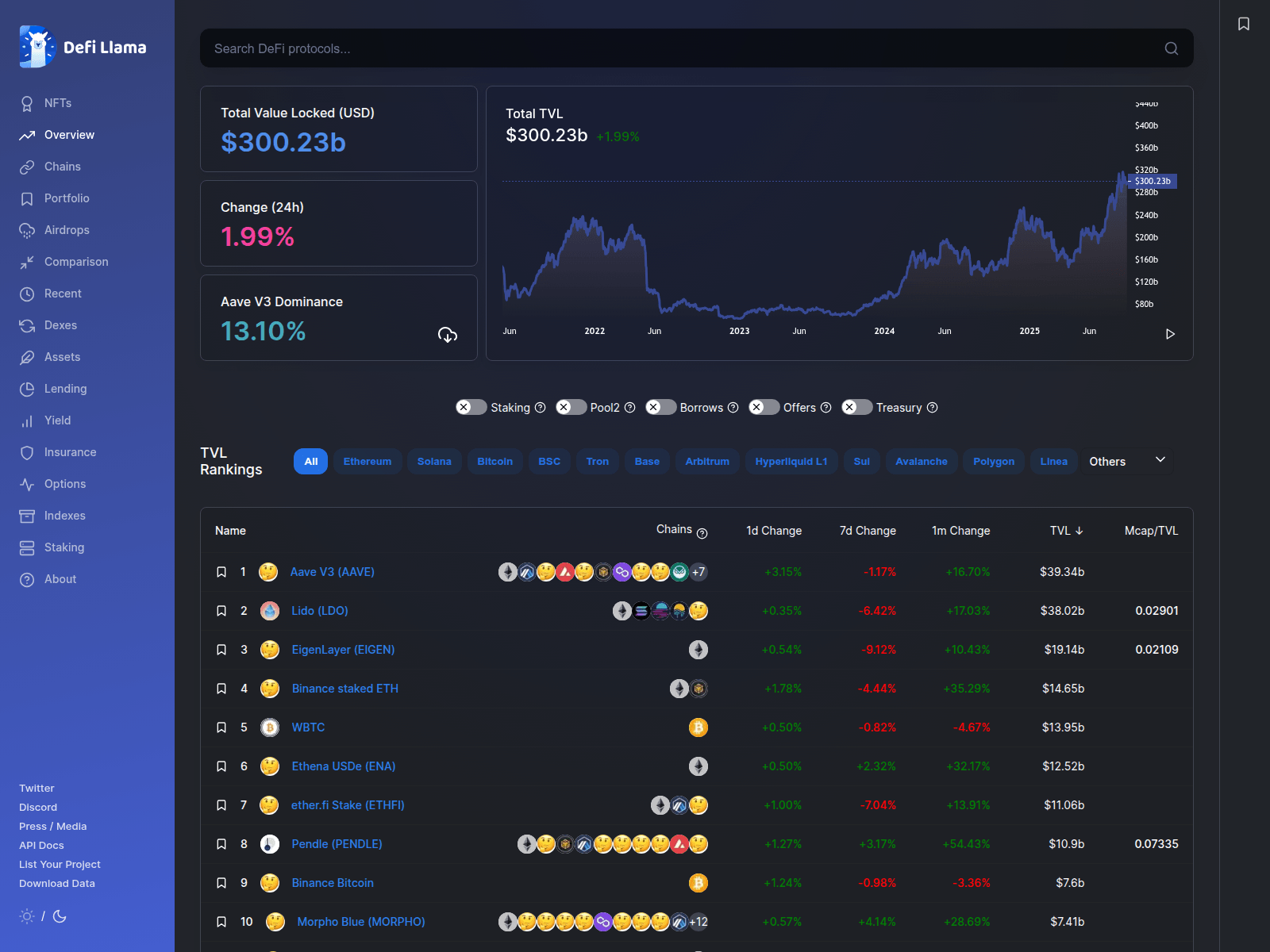Enable the Offers toggle
The height and width of the screenshot is (952, 1270).
[764, 407]
